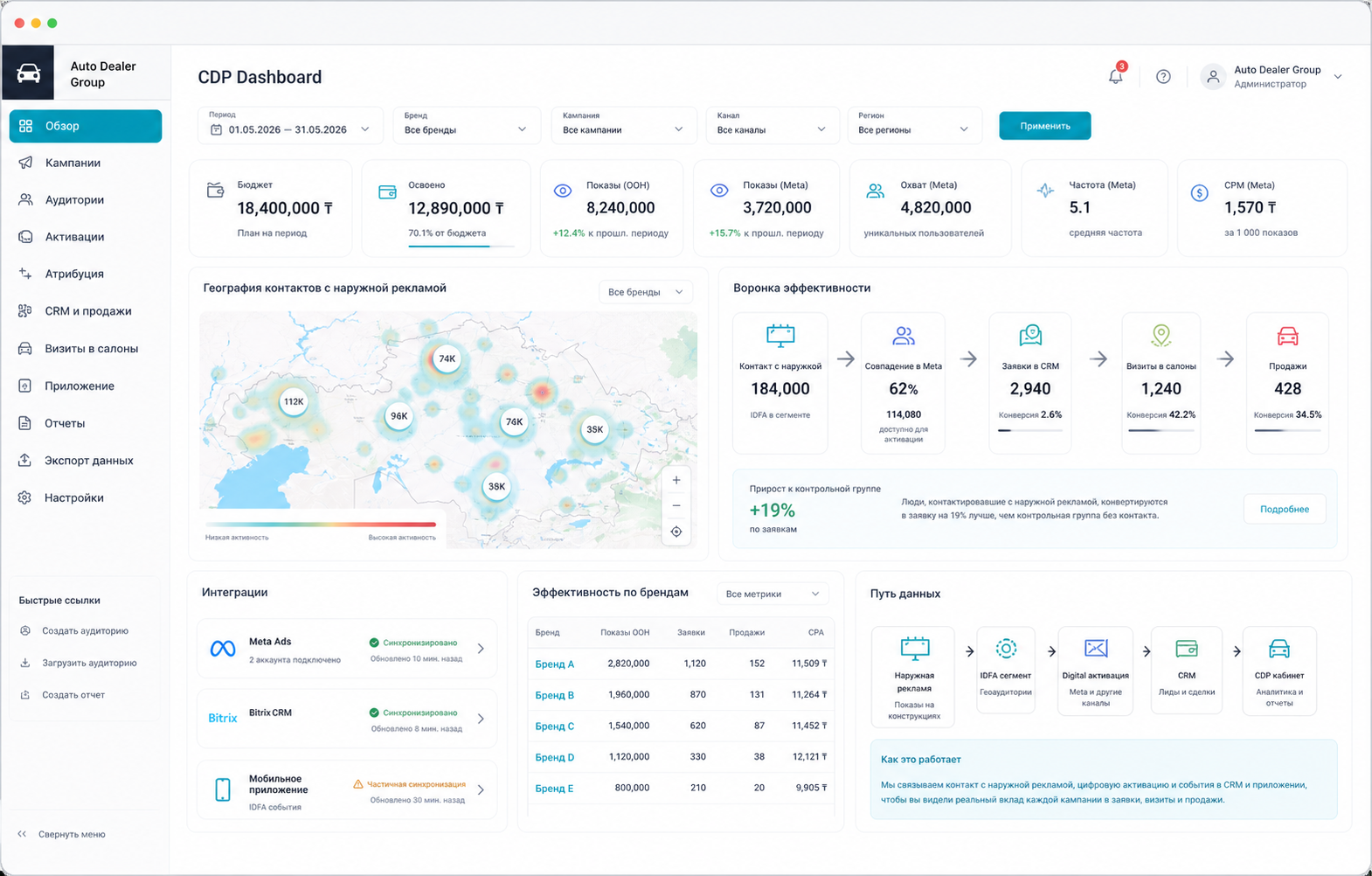Click the user avatar icon
The height and width of the screenshot is (876, 1372).
(1213, 77)
